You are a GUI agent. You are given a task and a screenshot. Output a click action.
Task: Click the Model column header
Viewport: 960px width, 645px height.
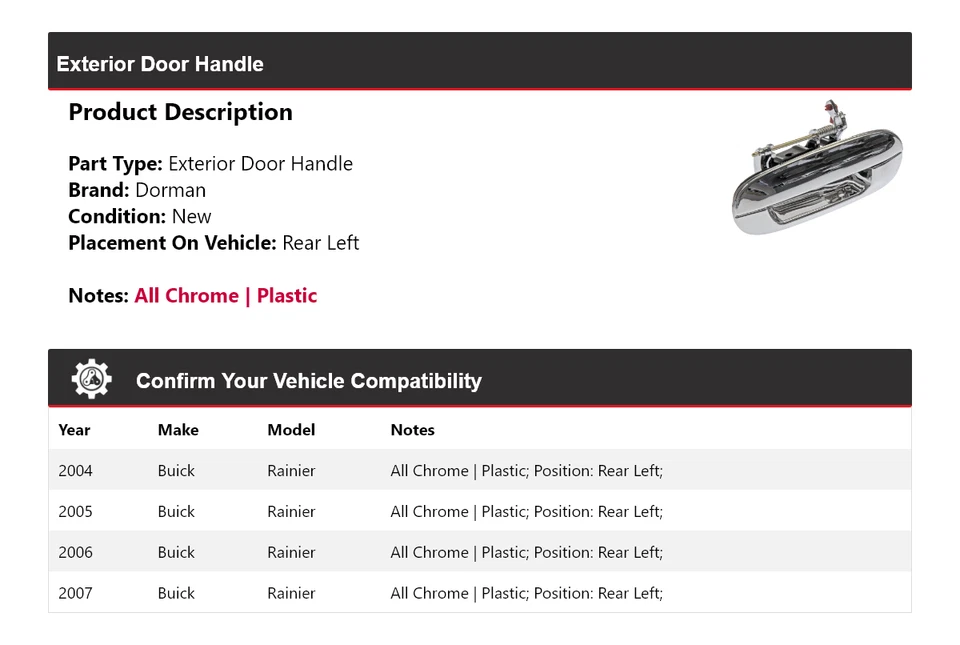[291, 430]
